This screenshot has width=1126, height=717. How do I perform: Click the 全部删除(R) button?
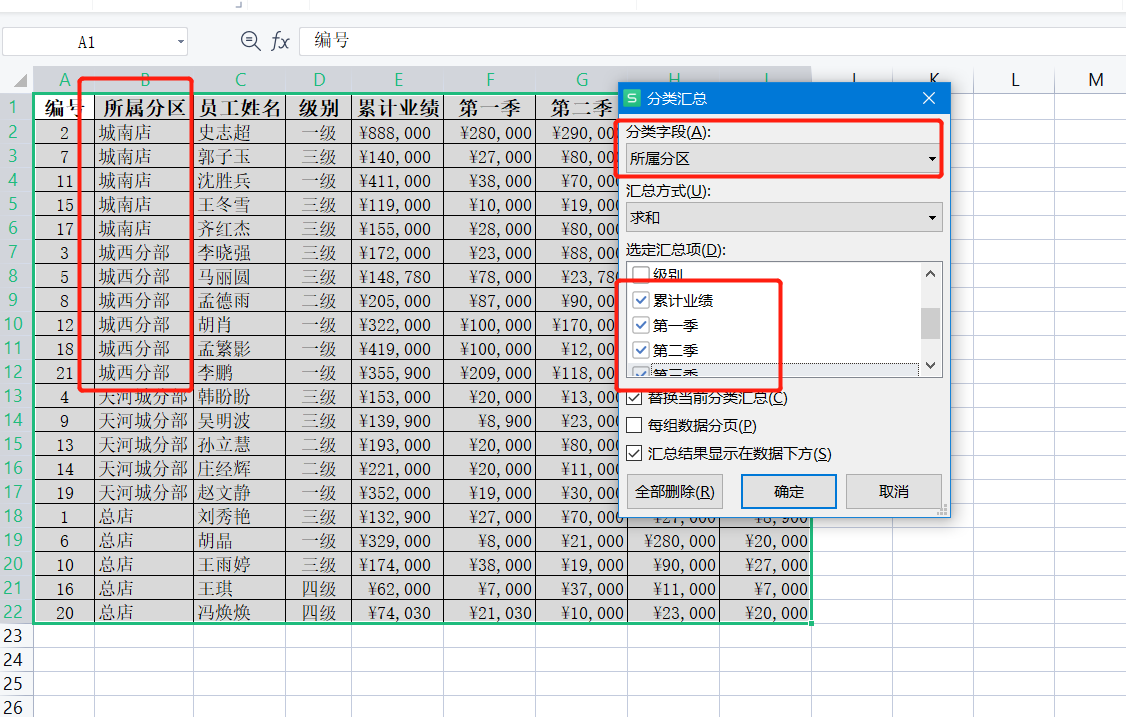coord(674,492)
